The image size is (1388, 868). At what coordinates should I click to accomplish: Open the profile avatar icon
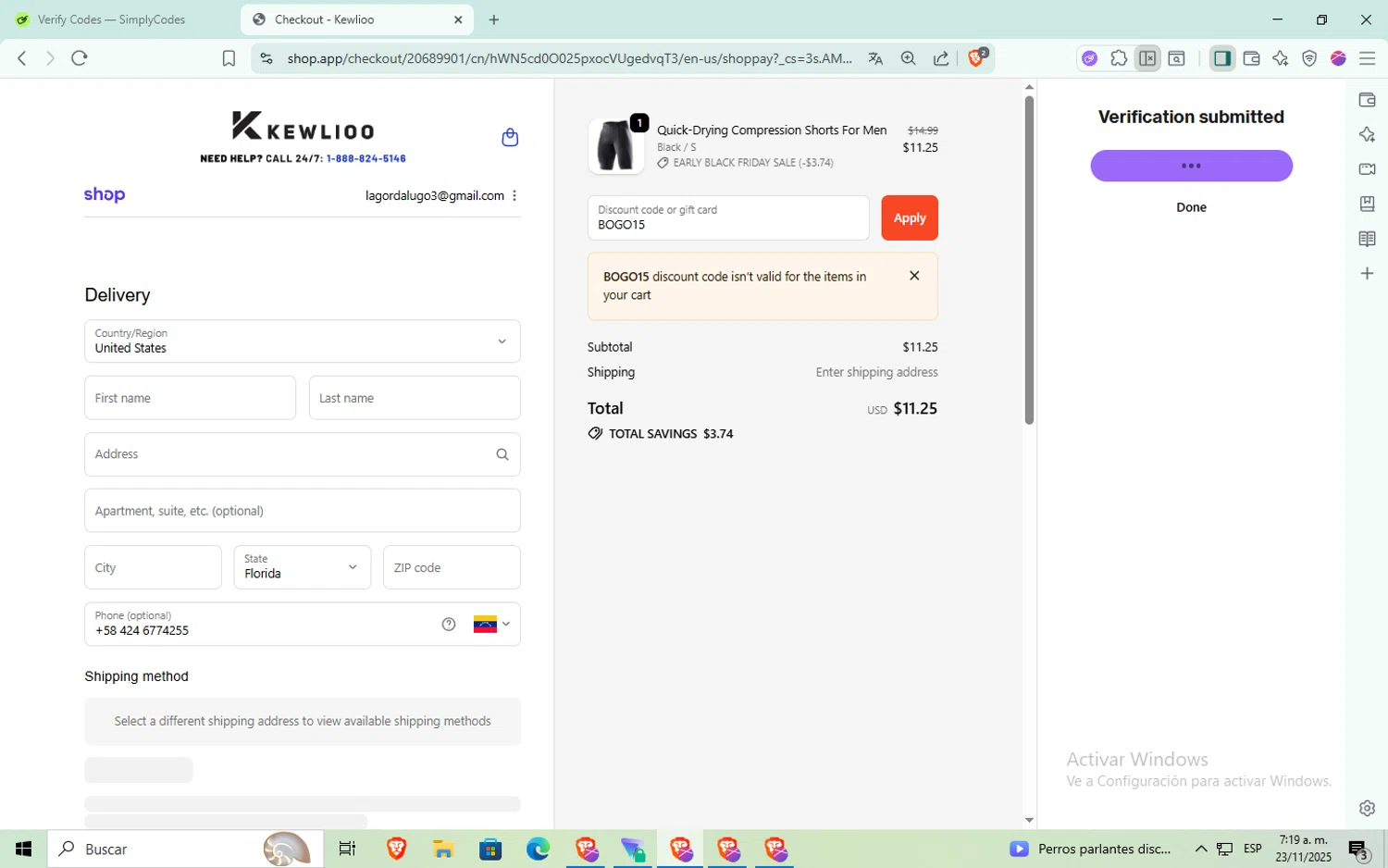(x=1338, y=58)
